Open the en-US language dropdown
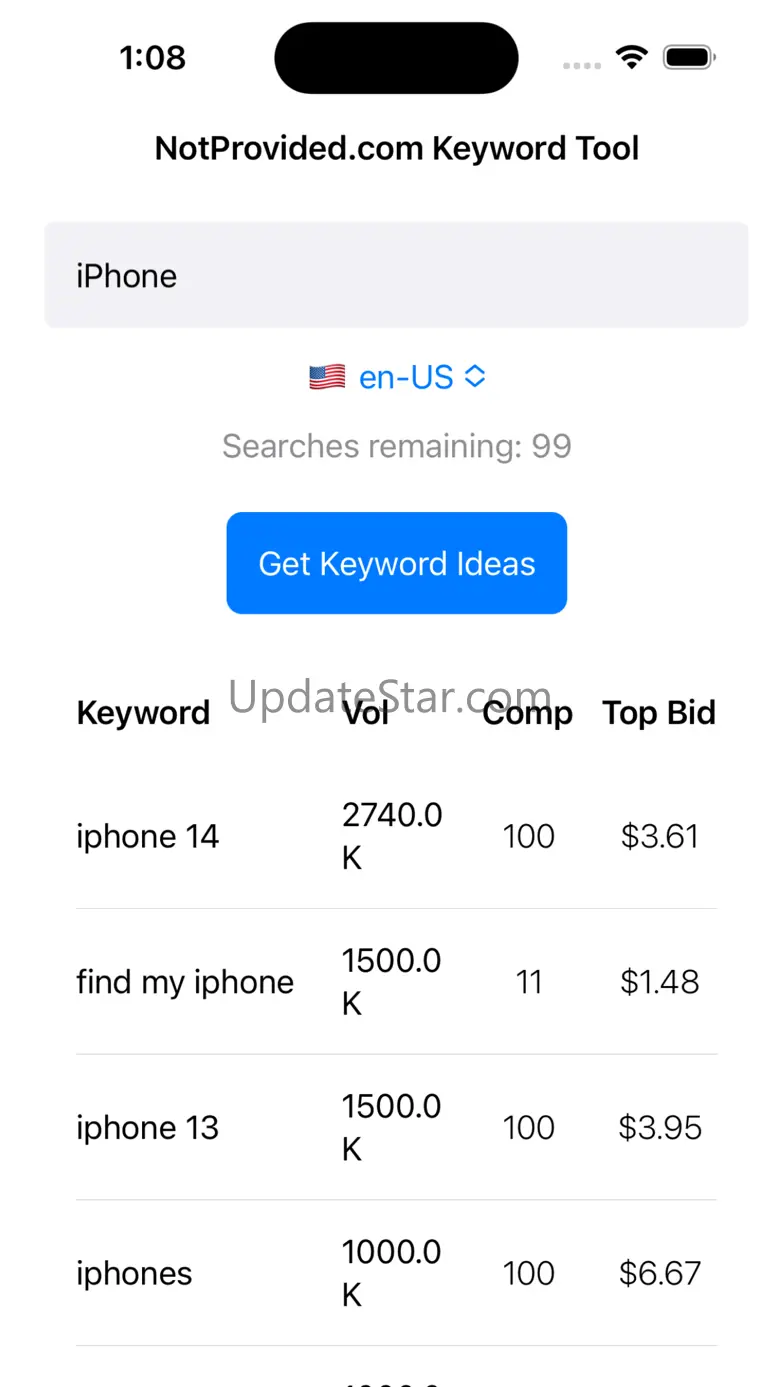 coord(406,377)
